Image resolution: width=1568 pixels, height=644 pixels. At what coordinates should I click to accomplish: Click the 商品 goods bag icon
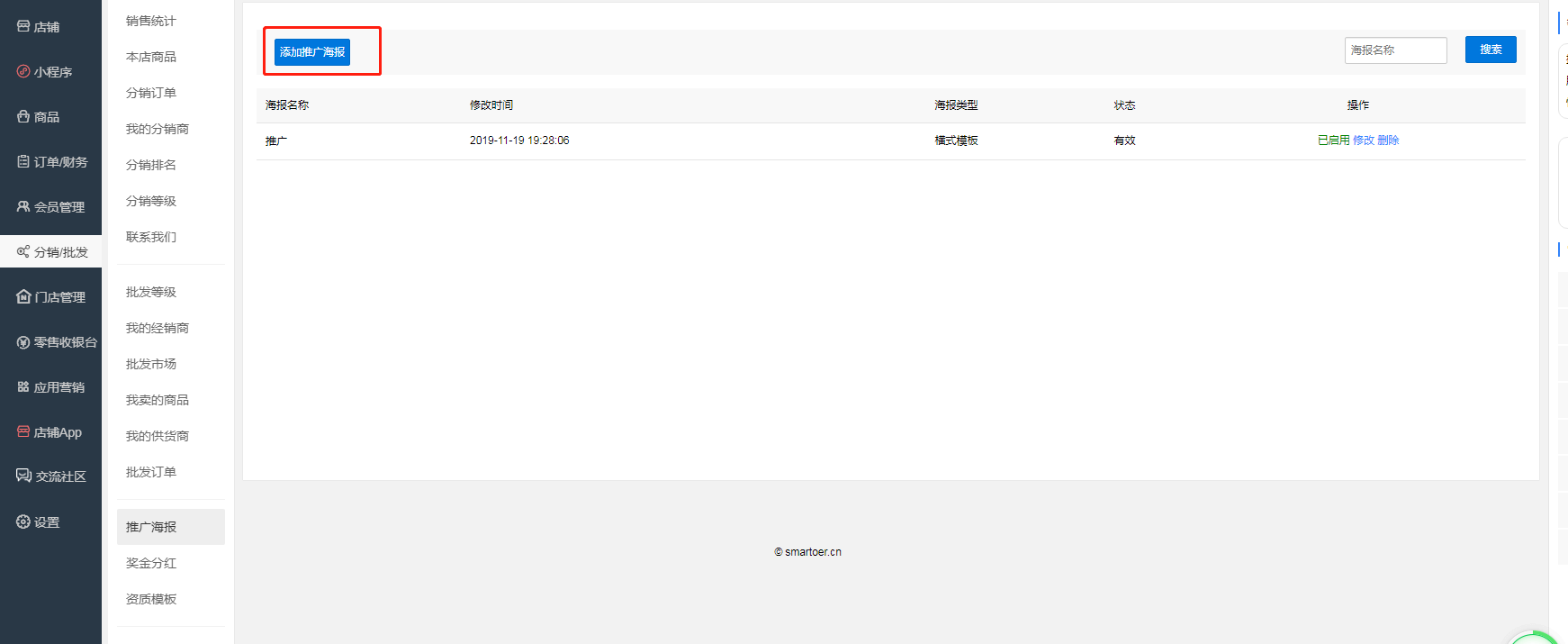23,116
